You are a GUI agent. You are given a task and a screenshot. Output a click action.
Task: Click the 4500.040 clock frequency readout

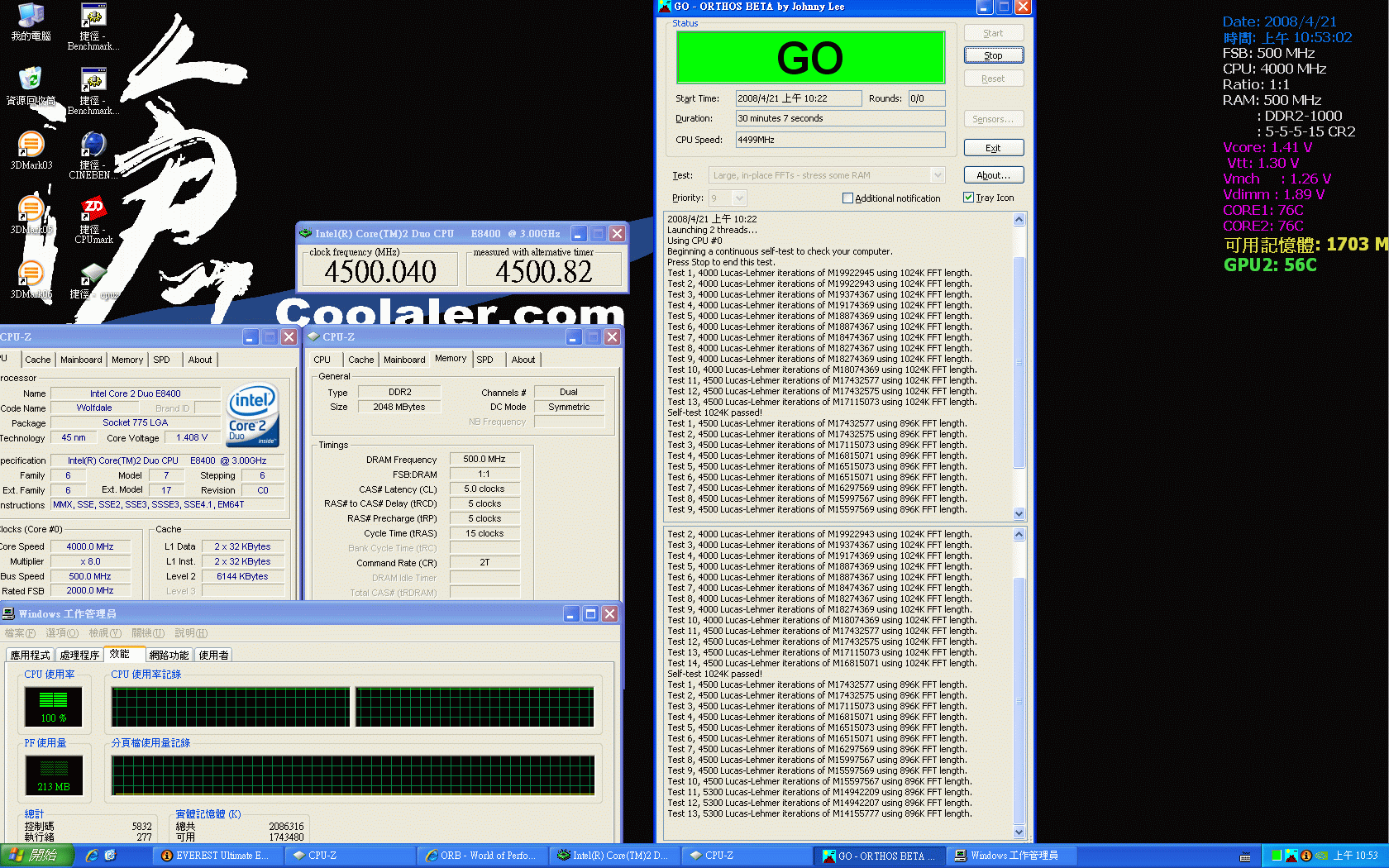coord(380,271)
